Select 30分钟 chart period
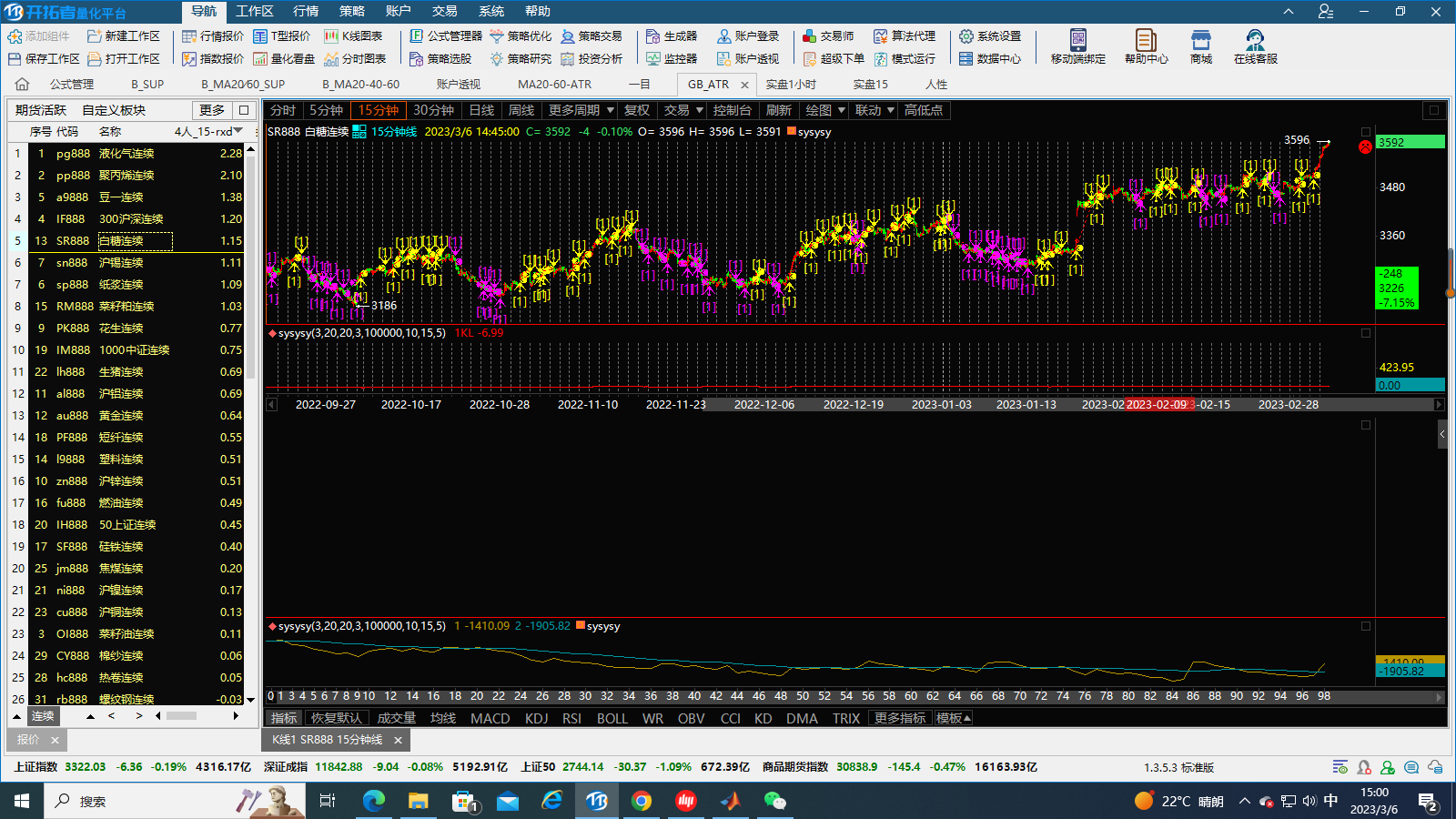 tap(433, 110)
